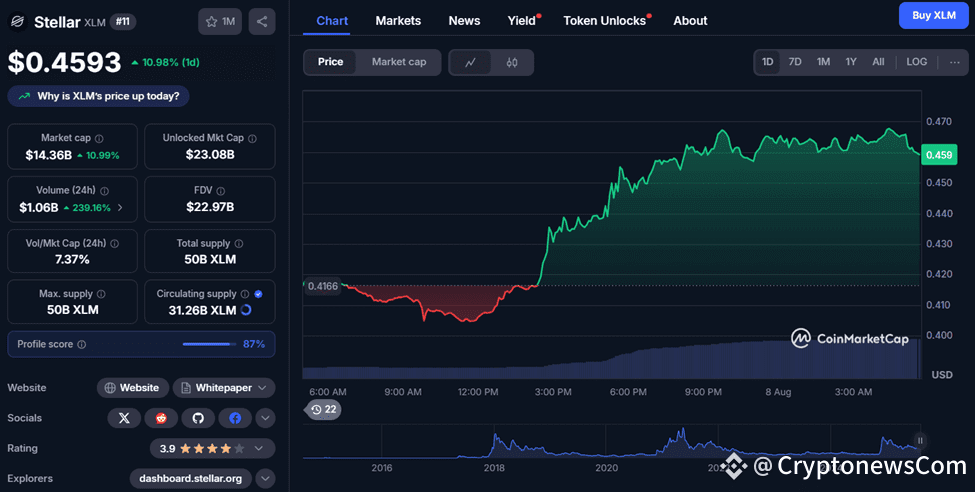Click the Buy XLM button
The image size is (975, 492).
pos(933,16)
